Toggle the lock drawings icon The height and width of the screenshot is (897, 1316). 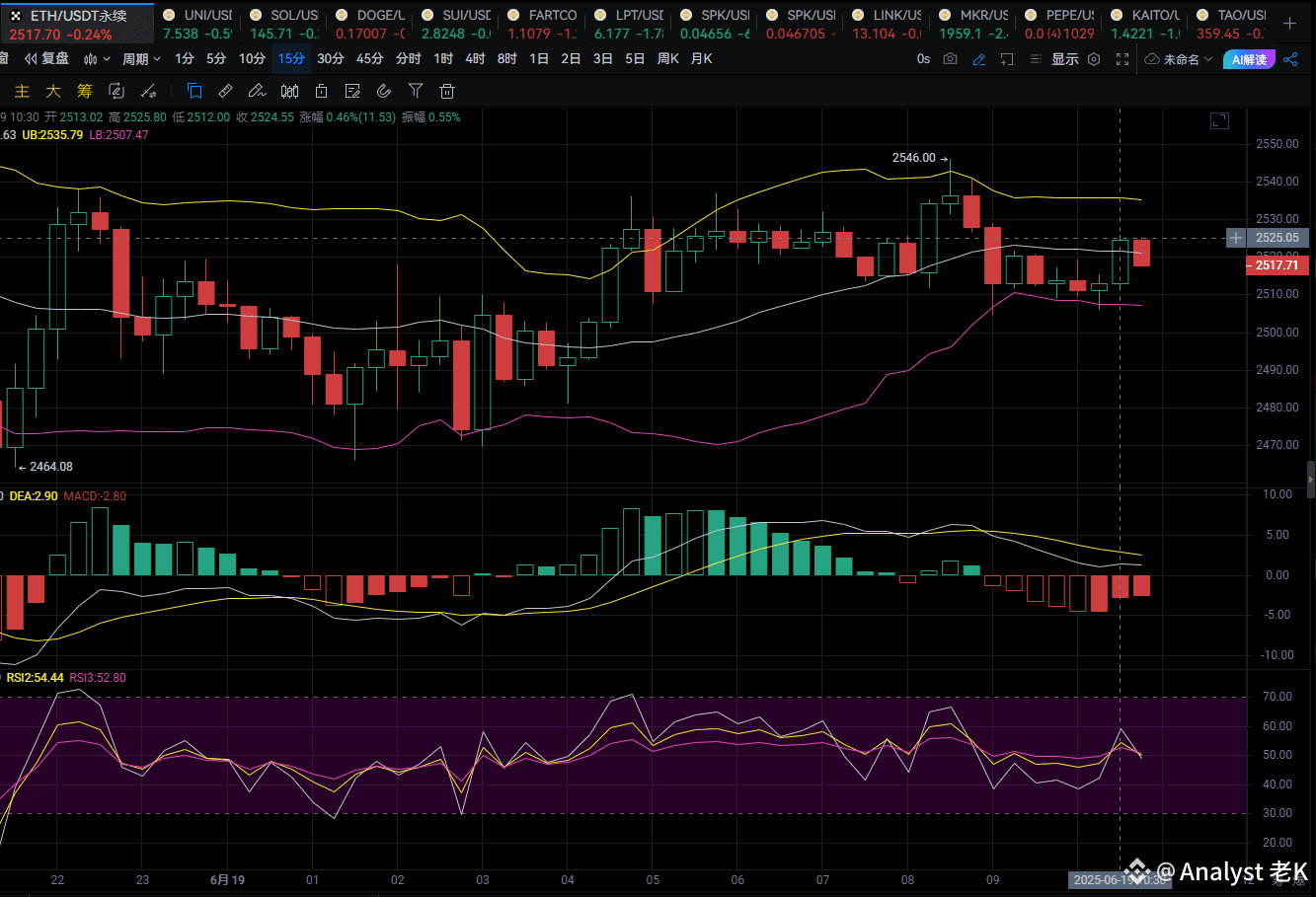point(321,92)
